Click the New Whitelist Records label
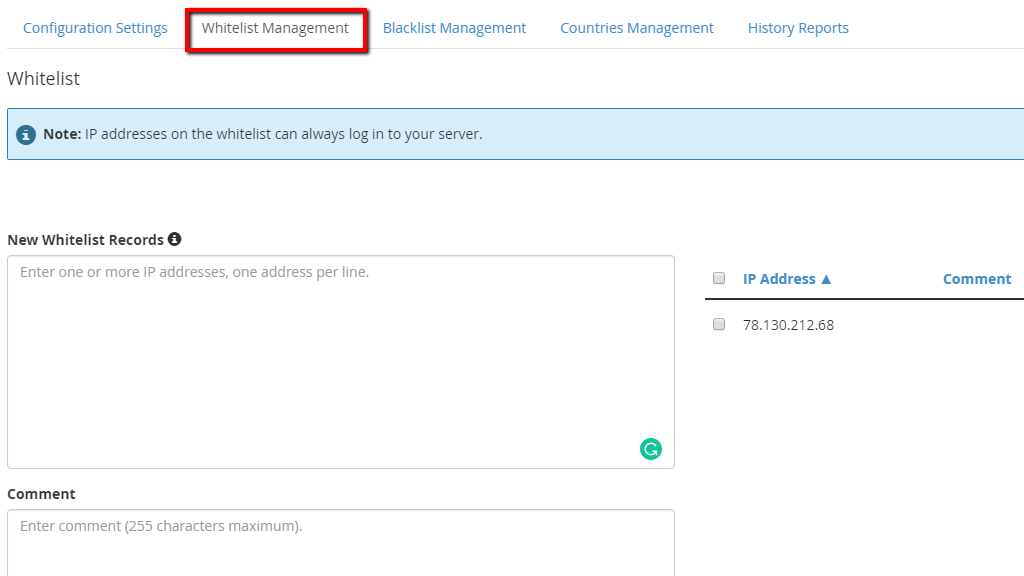Screen dimensions: 1024x576 coord(86,240)
